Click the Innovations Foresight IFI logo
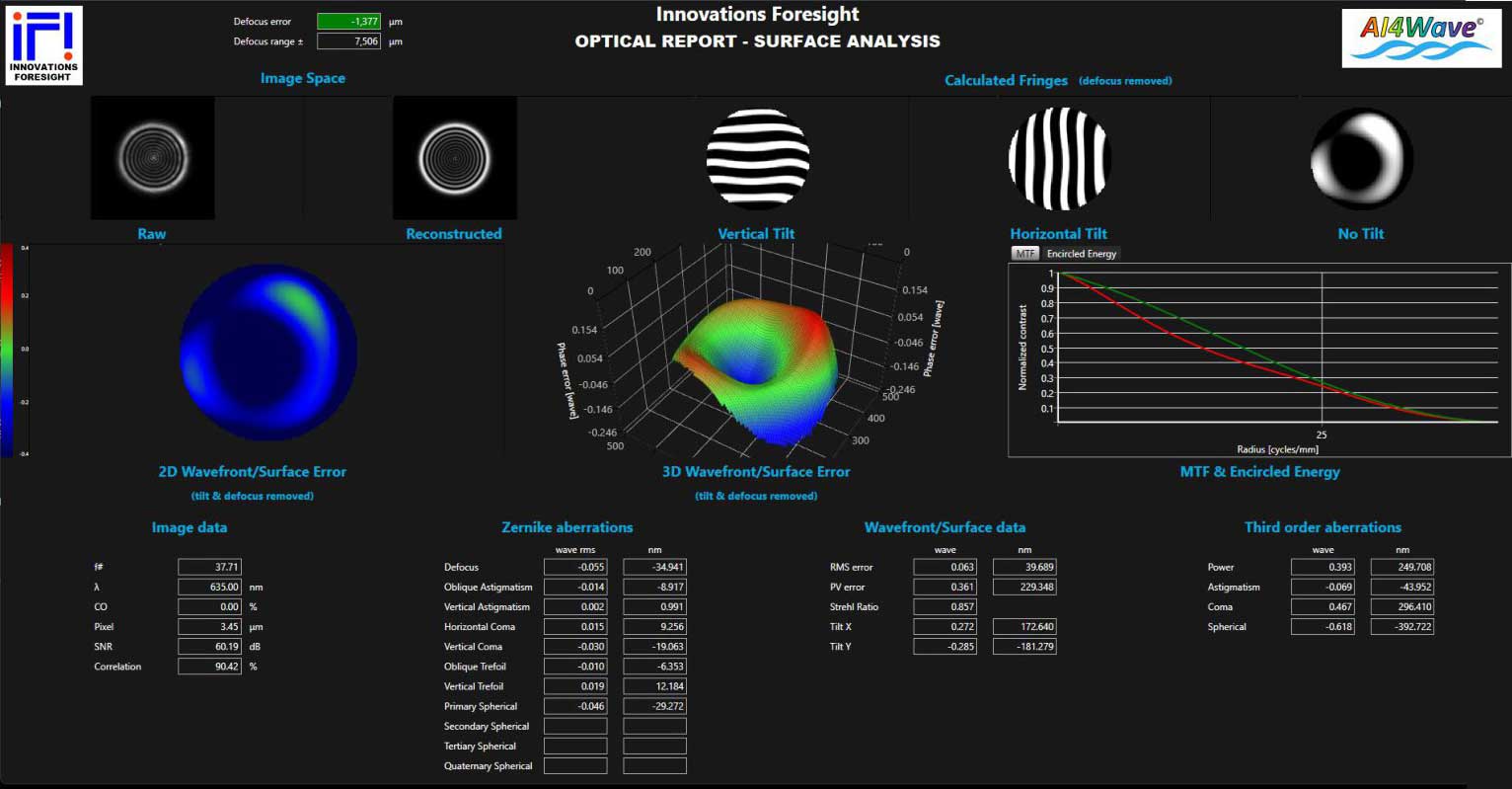This screenshot has width=1512, height=789. tap(43, 44)
